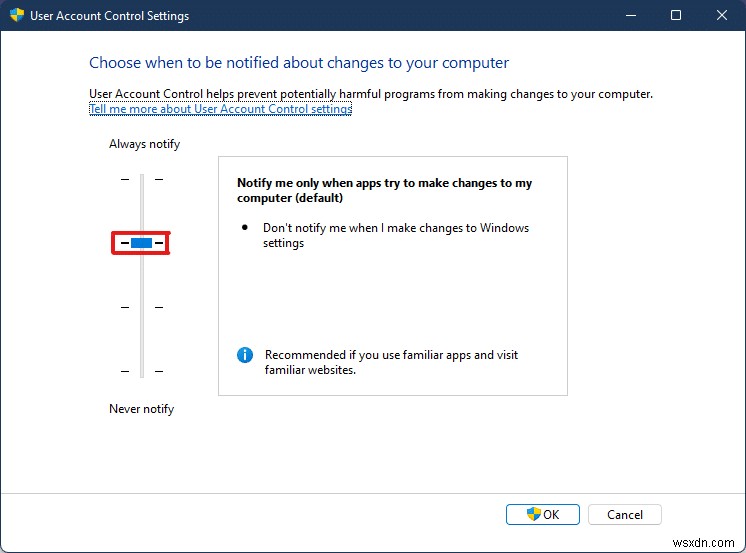
Task: Click the 'User Account Control Settings' title text
Action: click(x=109, y=16)
